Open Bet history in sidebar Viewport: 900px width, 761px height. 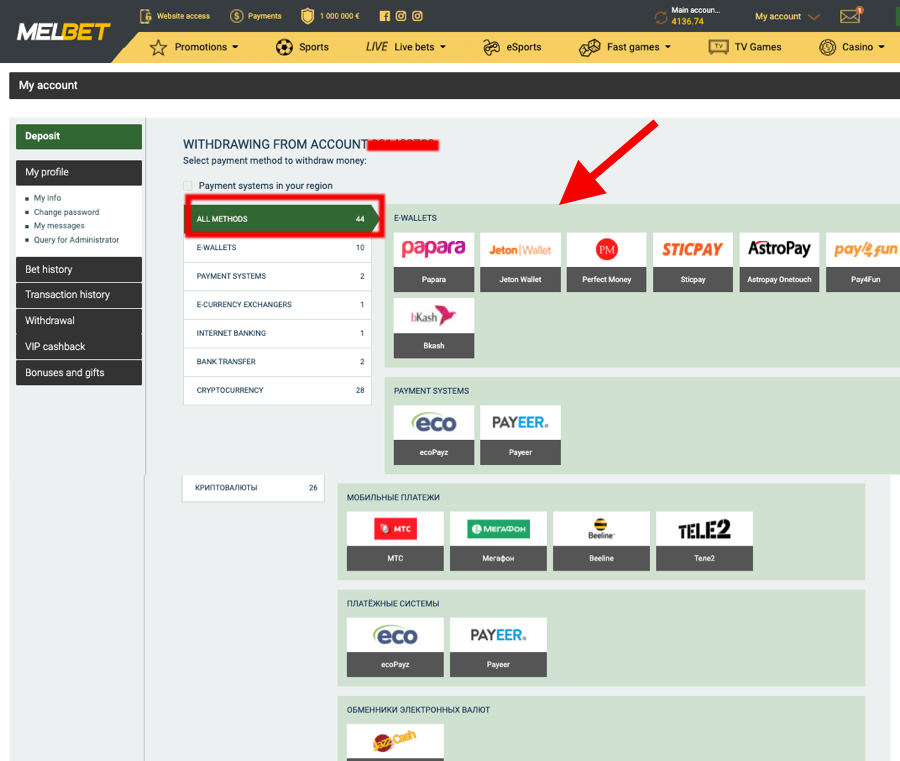click(x=78, y=269)
